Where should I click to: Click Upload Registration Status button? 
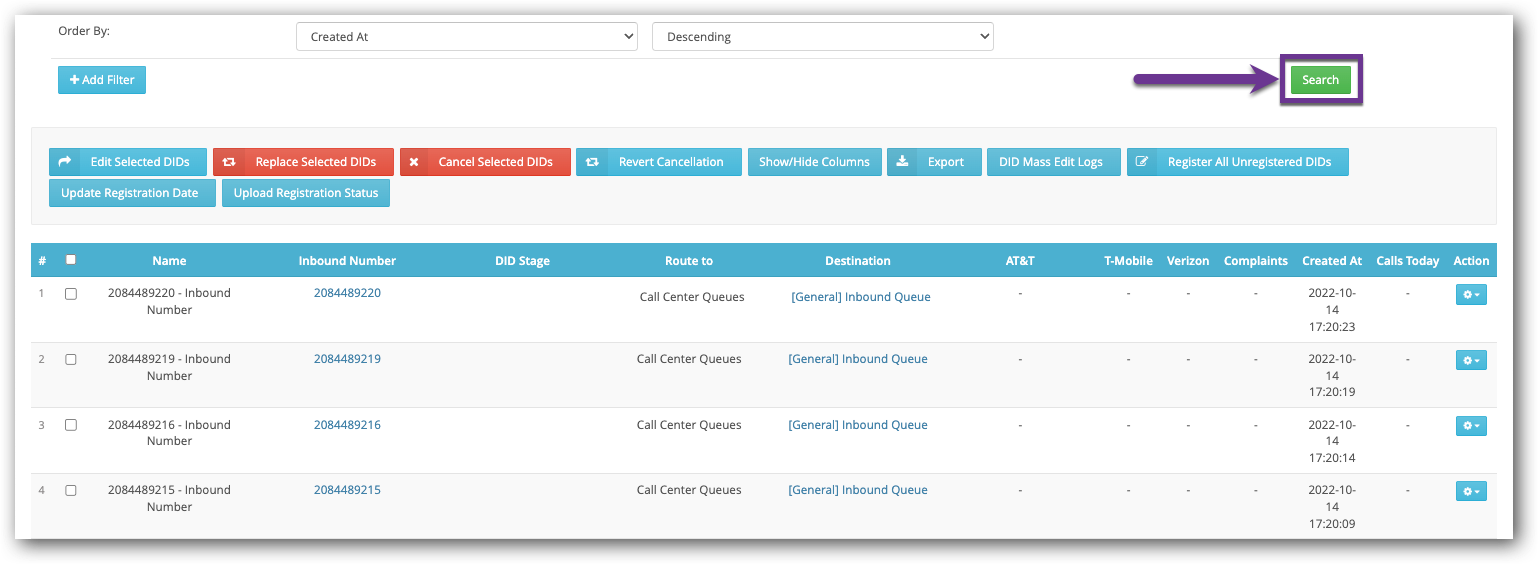click(x=306, y=193)
